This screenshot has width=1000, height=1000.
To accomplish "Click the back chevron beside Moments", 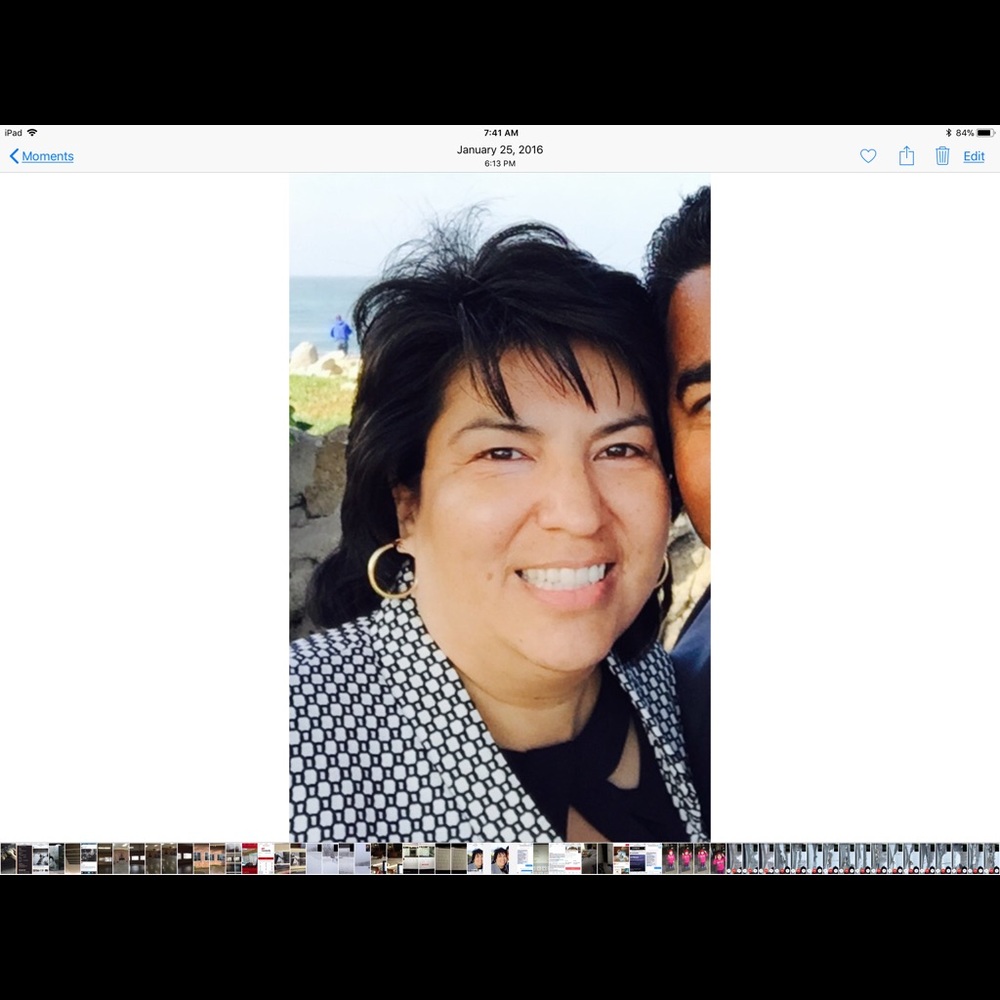I will pyautogui.click(x=14, y=156).
